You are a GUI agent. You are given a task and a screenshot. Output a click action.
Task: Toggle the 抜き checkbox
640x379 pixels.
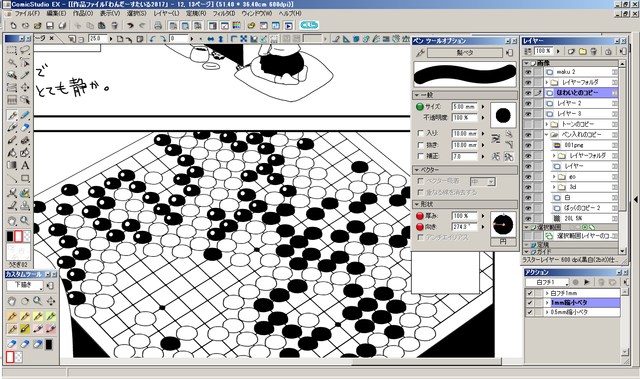pyautogui.click(x=420, y=145)
